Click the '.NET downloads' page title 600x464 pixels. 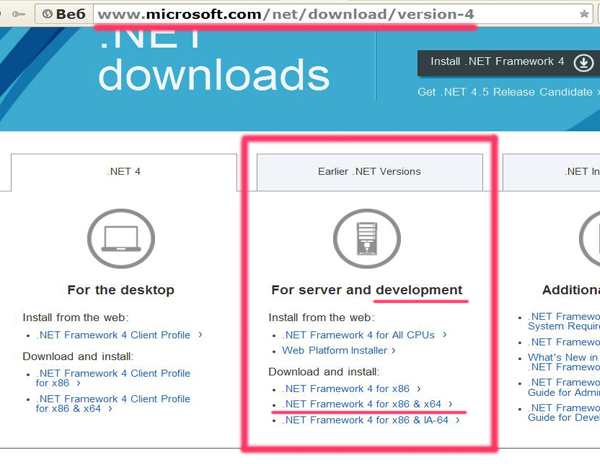[214, 61]
